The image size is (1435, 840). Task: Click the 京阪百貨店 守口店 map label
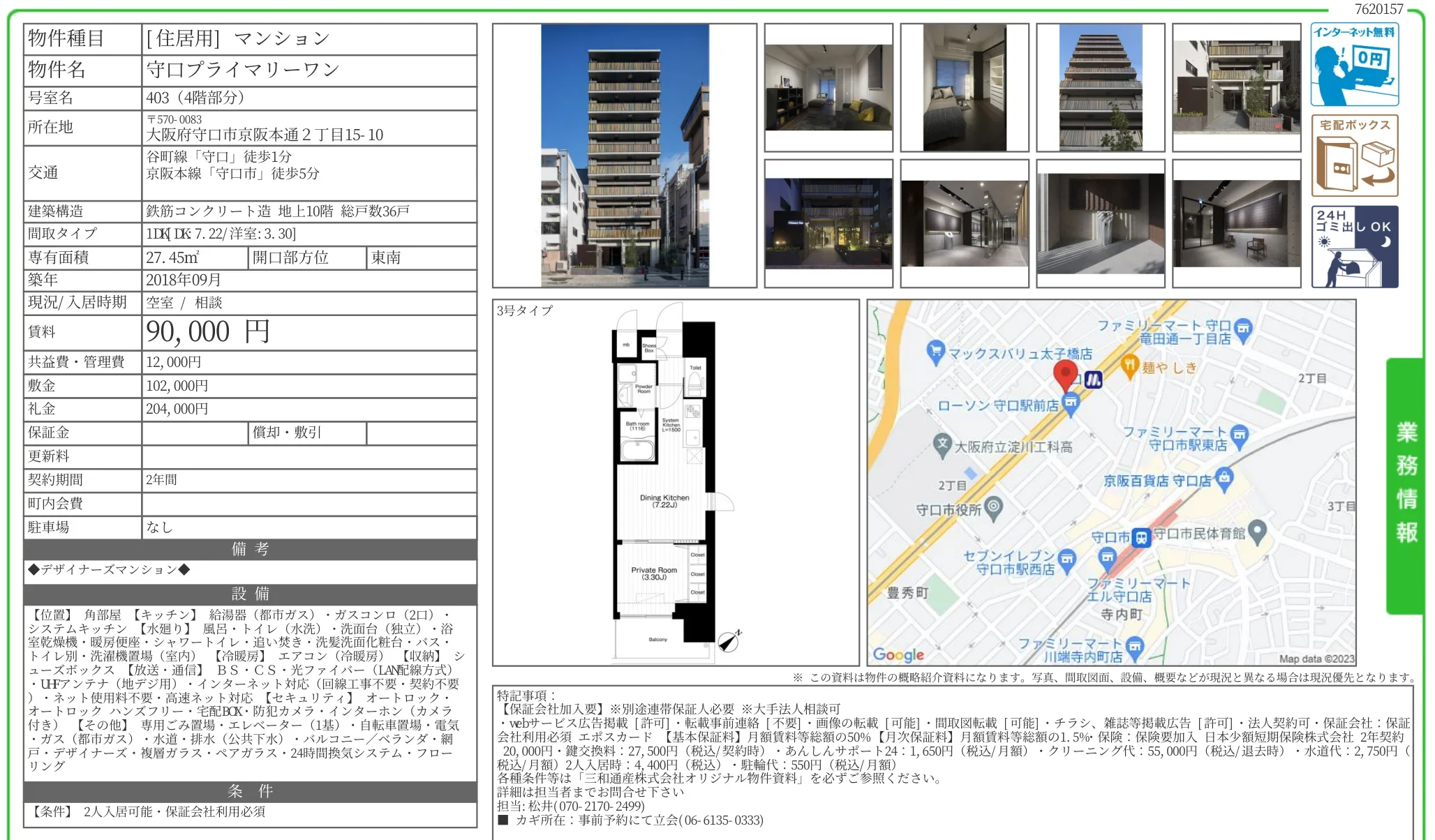click(1157, 481)
